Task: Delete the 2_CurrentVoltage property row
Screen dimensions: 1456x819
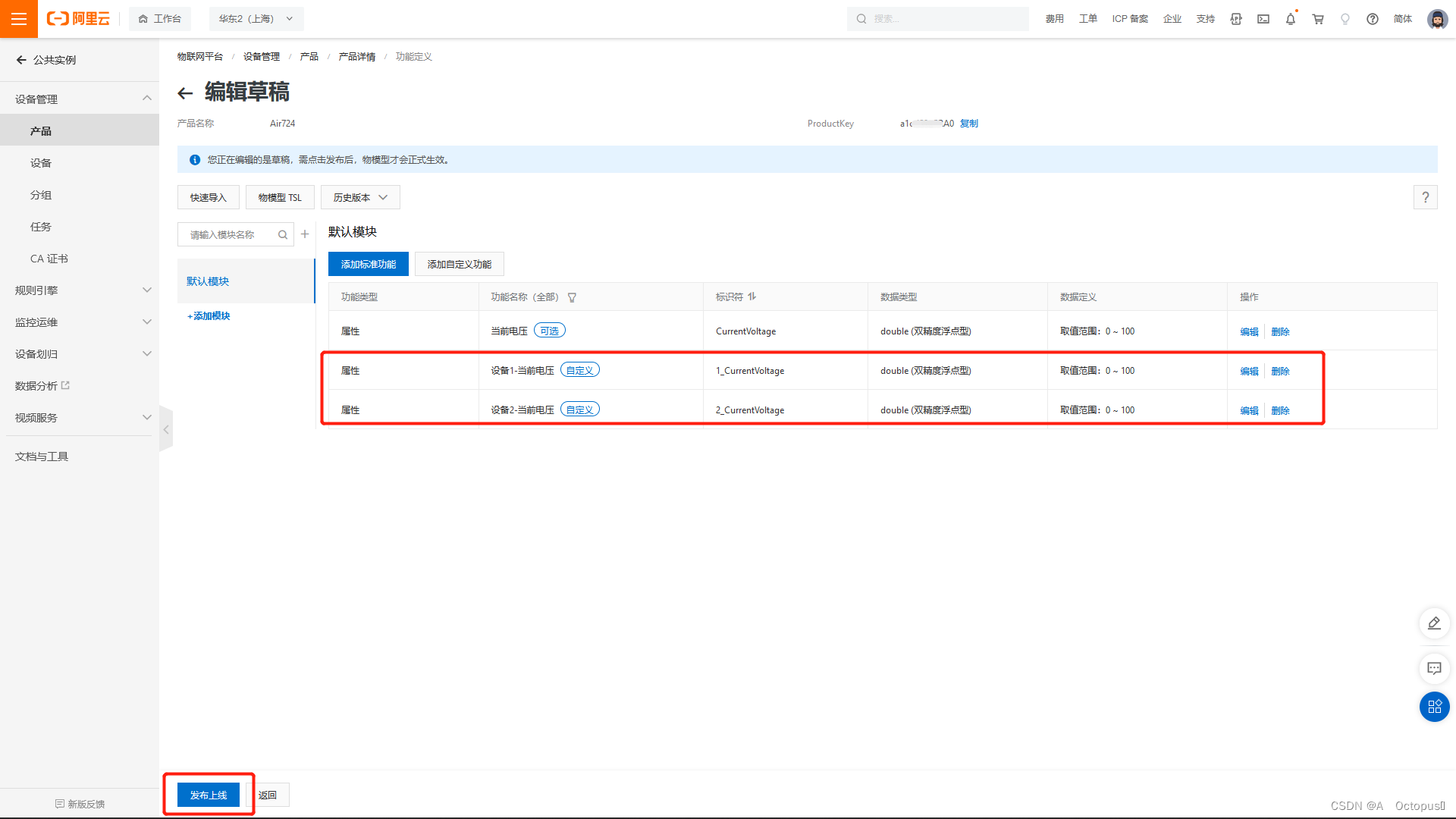Action: point(1280,410)
